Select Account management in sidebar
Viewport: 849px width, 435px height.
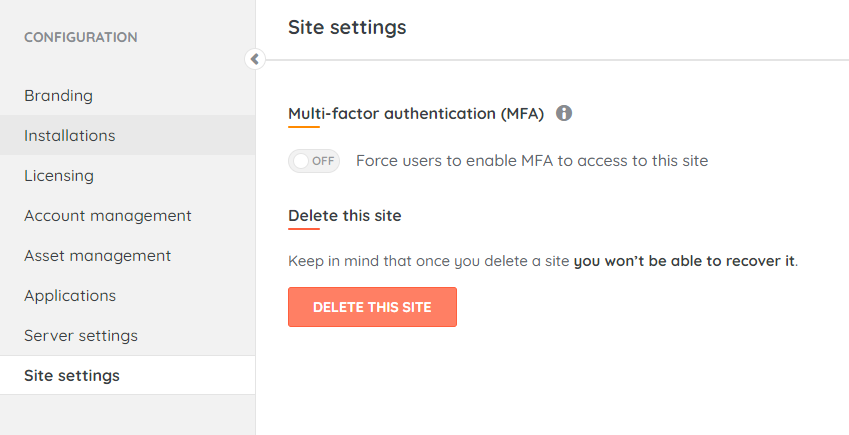(x=108, y=216)
